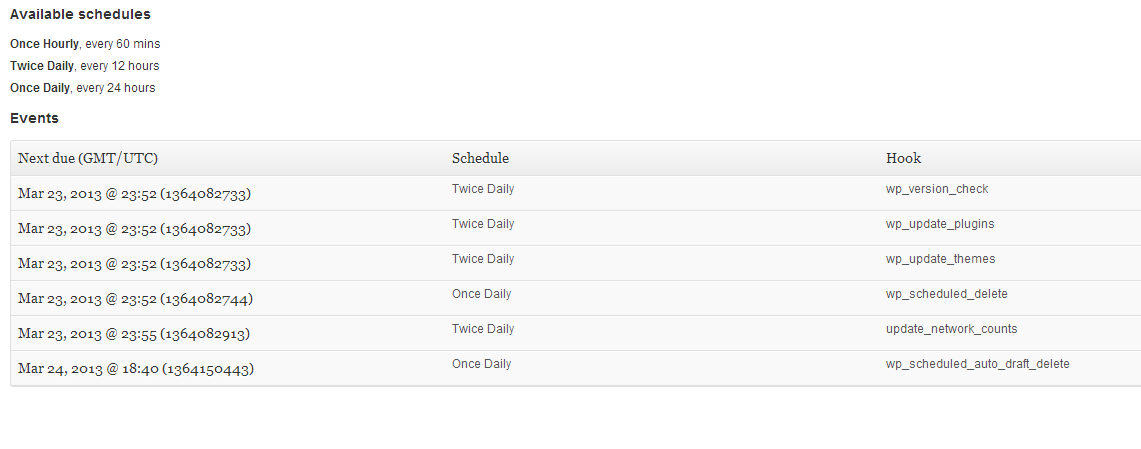Select the Schedule cell in the update_network_counts row
The width and height of the screenshot is (1141, 449).
483,329
